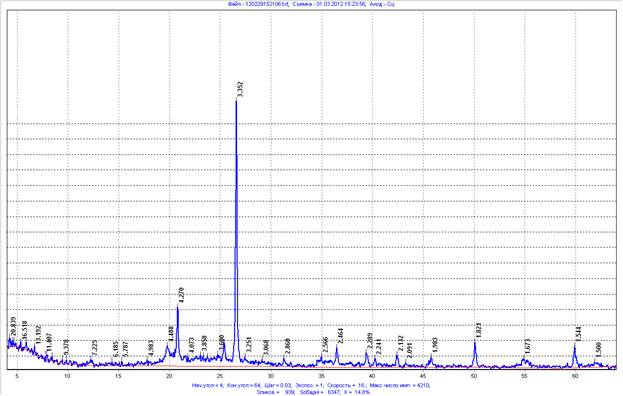Select the 5.787 peak label
Image resolution: width=623 pixels, height=396 pixels.
click(125, 349)
